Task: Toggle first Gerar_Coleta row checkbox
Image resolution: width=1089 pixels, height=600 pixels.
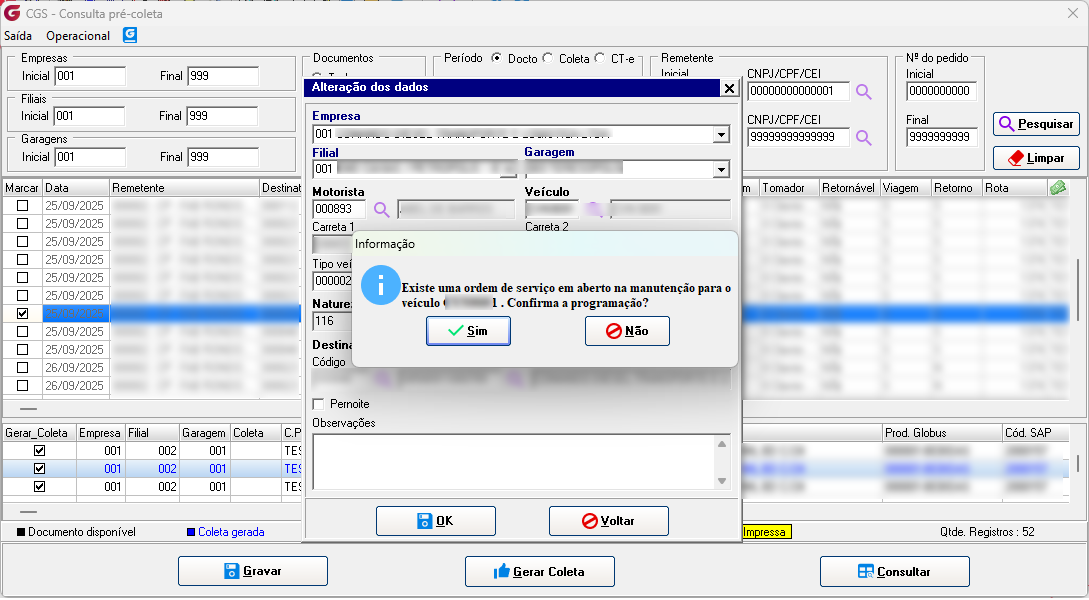Action: [x=40, y=451]
